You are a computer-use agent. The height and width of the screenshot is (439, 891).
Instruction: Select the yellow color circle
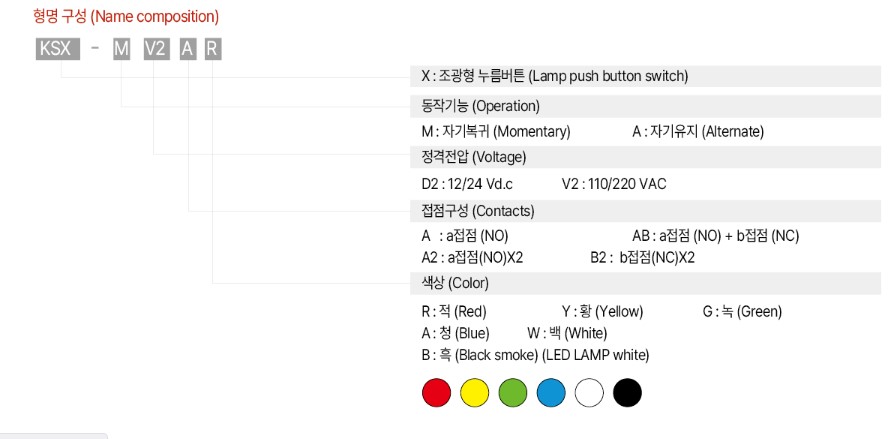pyautogui.click(x=474, y=393)
